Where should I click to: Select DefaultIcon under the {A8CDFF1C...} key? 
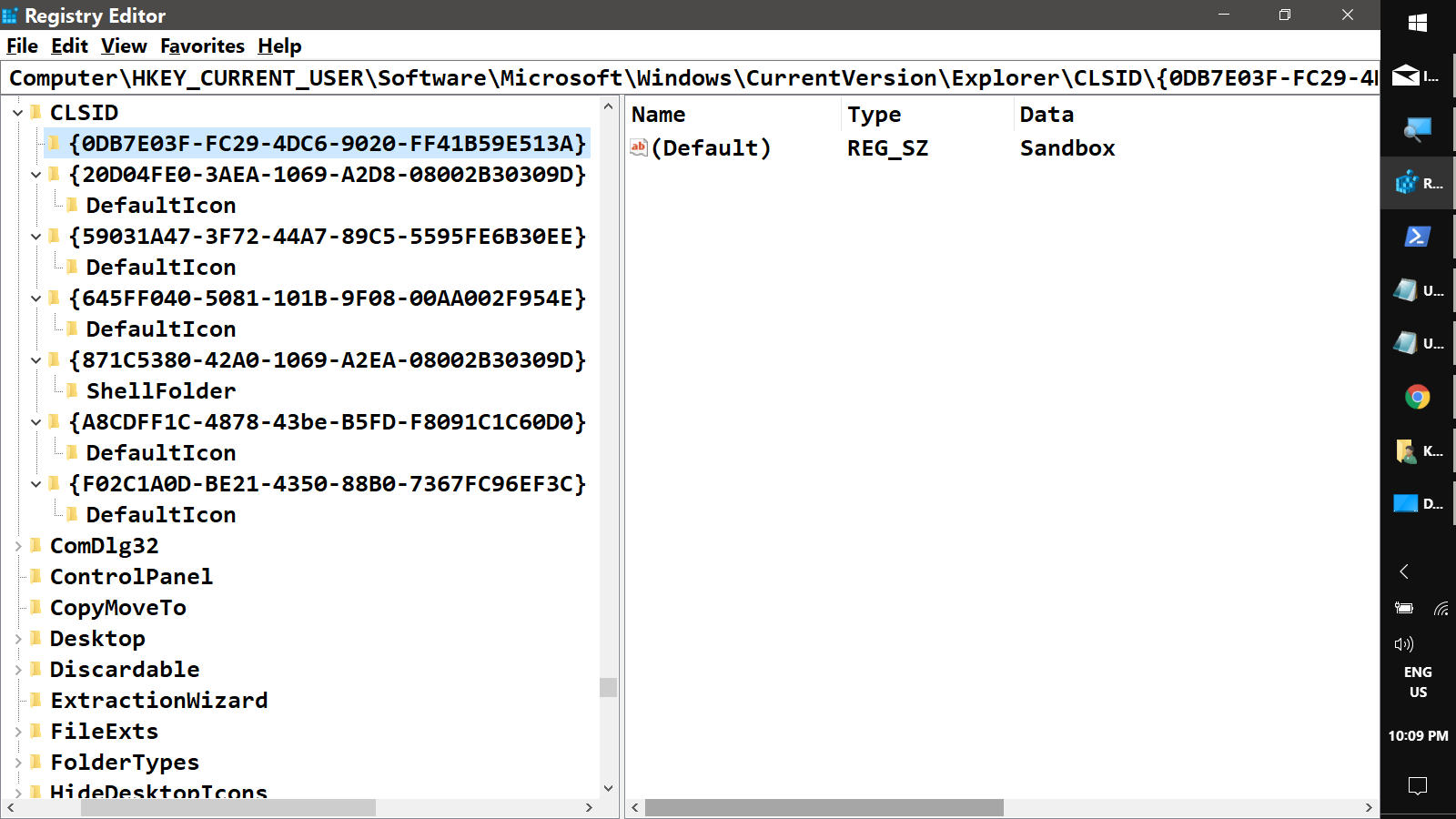pos(161,453)
